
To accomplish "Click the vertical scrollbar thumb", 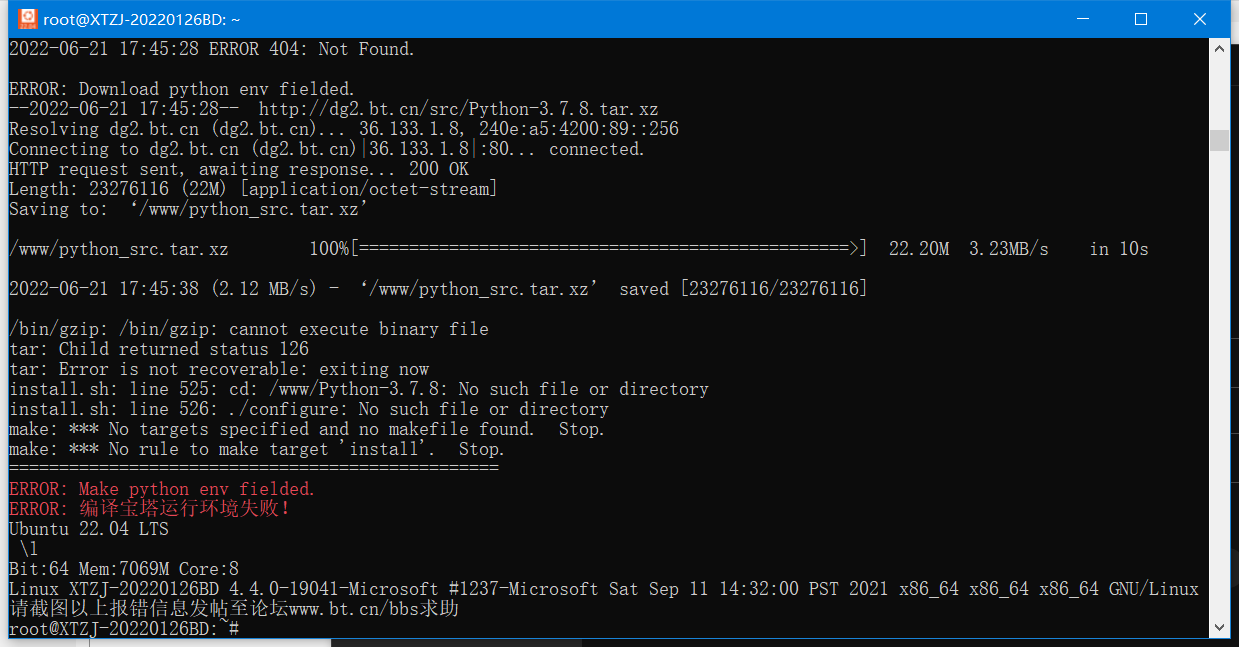I will [x=1219, y=140].
